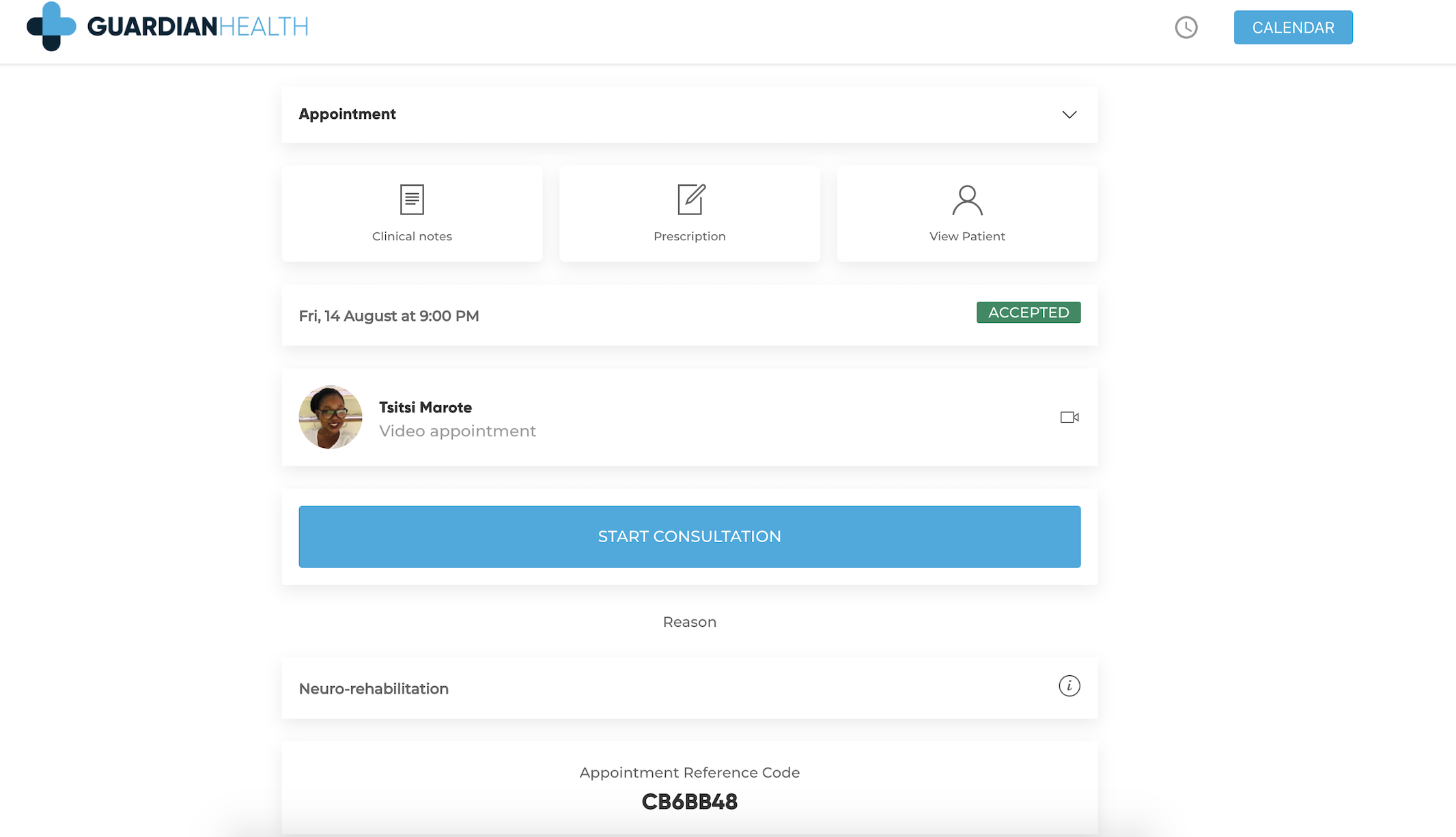The height and width of the screenshot is (837, 1456).
Task: Open the Prescription label
Action: coord(689,236)
